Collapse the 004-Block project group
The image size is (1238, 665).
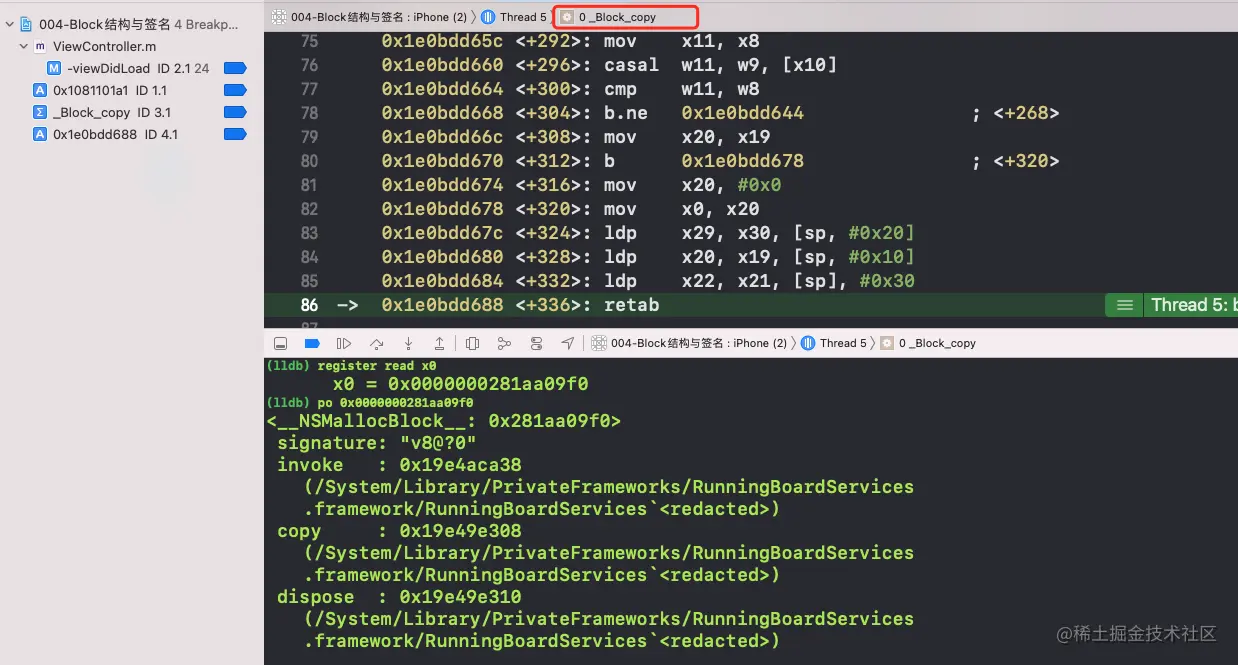click(9, 24)
